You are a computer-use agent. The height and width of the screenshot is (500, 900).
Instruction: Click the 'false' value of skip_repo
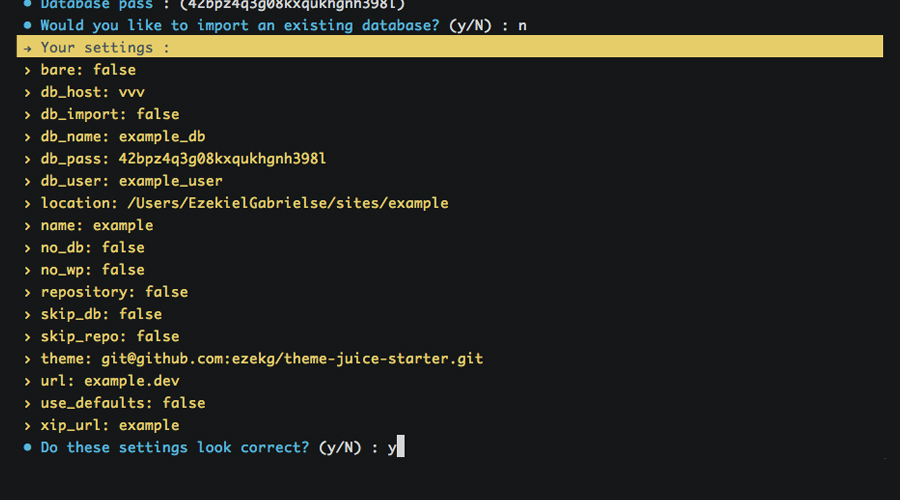click(158, 337)
